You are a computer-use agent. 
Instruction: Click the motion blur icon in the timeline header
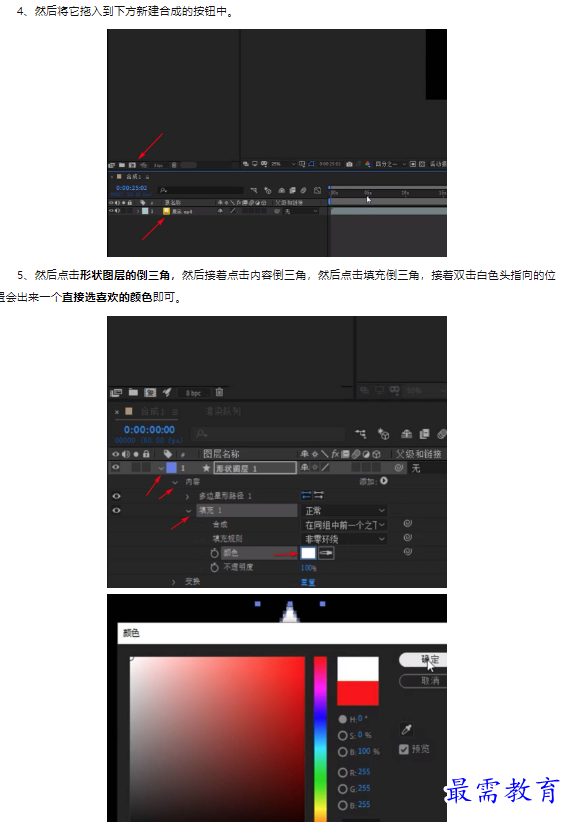tap(442, 434)
